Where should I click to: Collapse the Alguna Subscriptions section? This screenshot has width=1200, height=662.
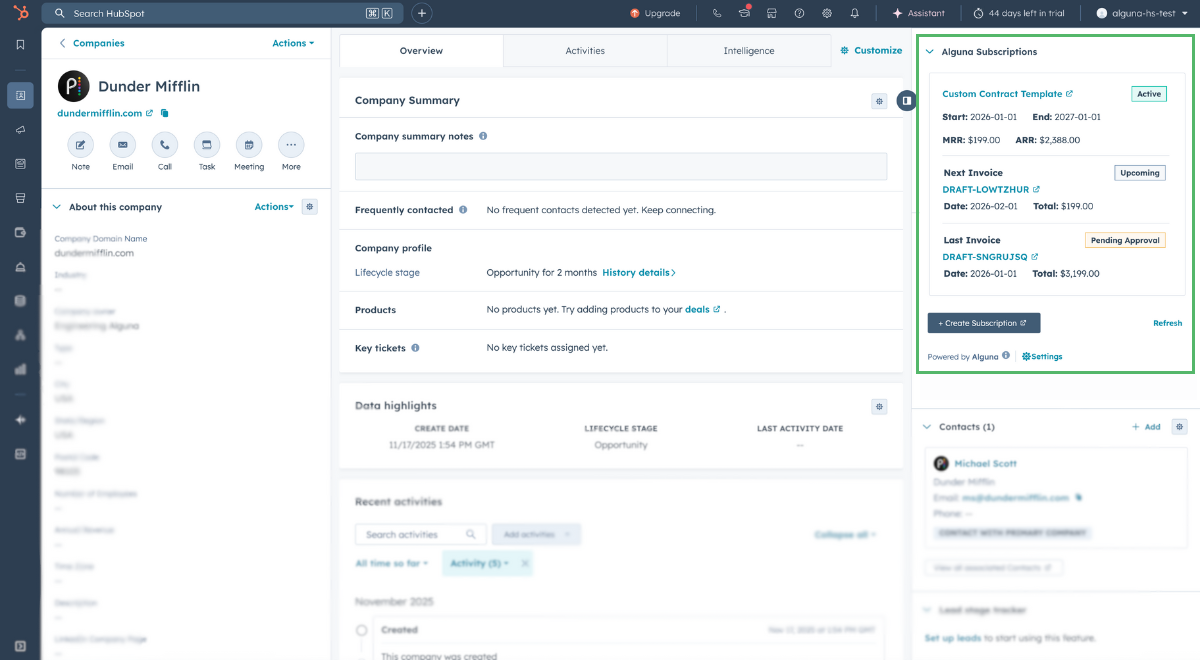[x=930, y=52]
